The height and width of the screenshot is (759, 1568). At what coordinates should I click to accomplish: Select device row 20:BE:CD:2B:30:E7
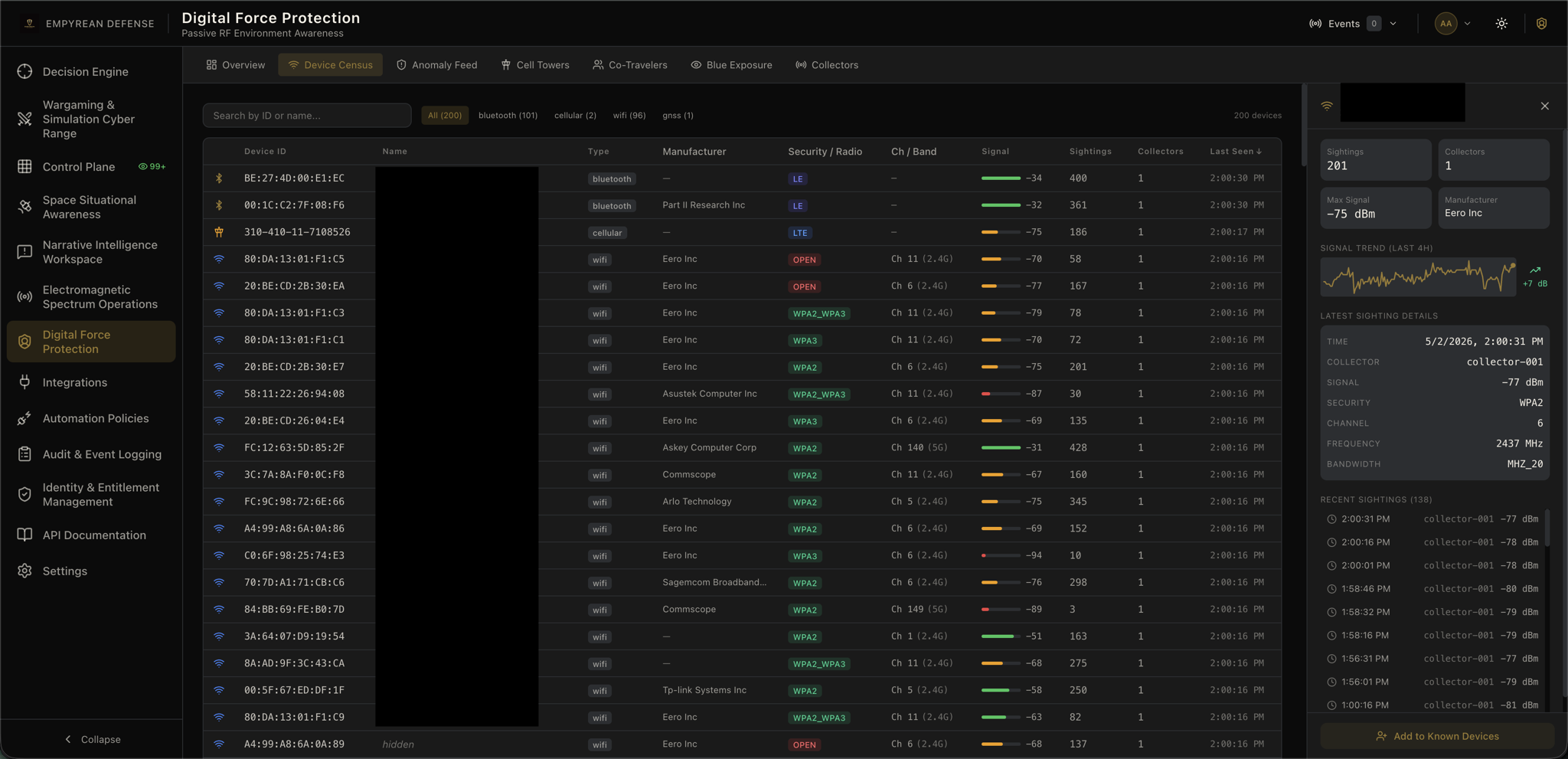pyautogui.click(x=742, y=367)
